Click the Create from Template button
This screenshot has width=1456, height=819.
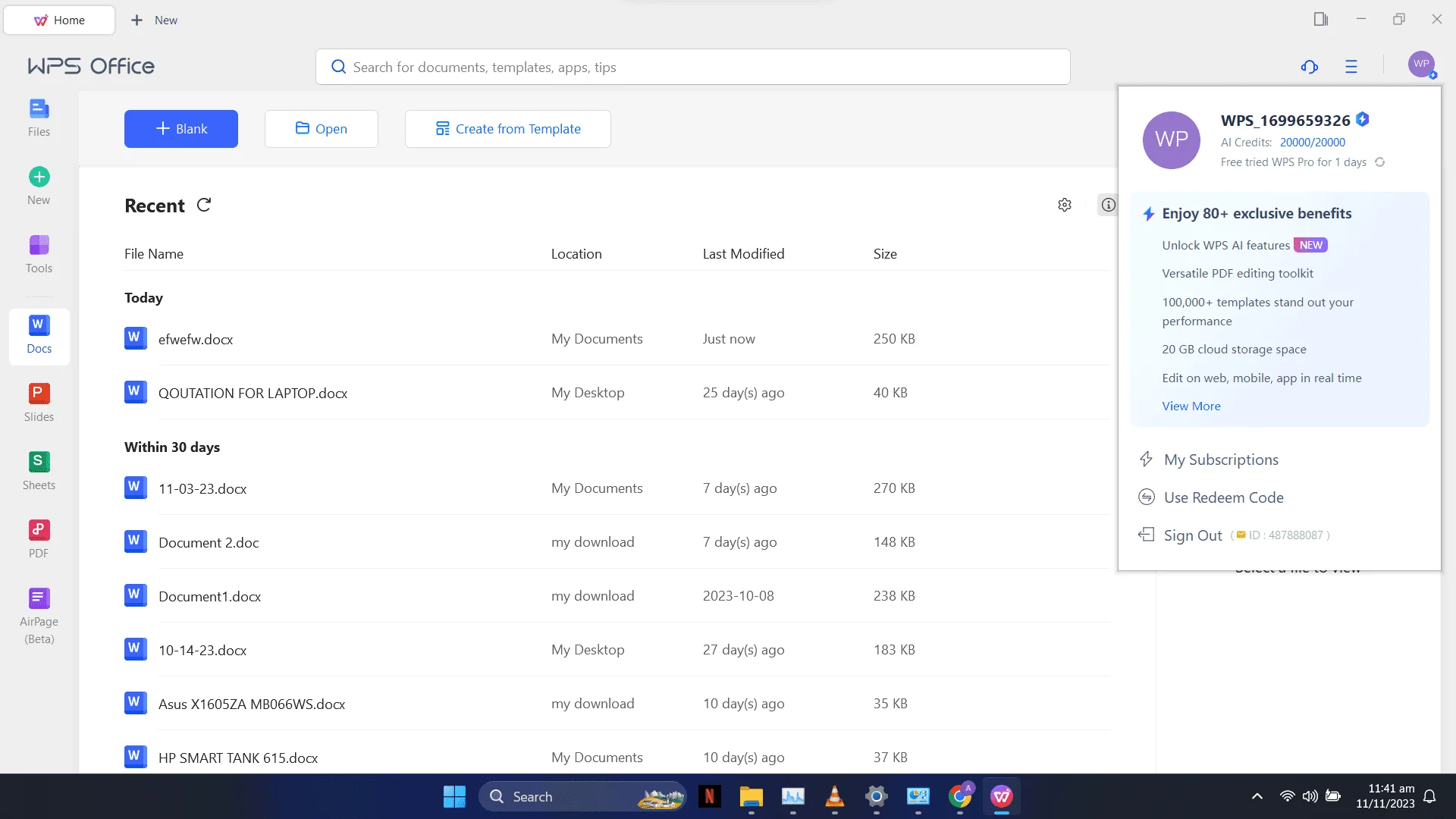tap(508, 129)
